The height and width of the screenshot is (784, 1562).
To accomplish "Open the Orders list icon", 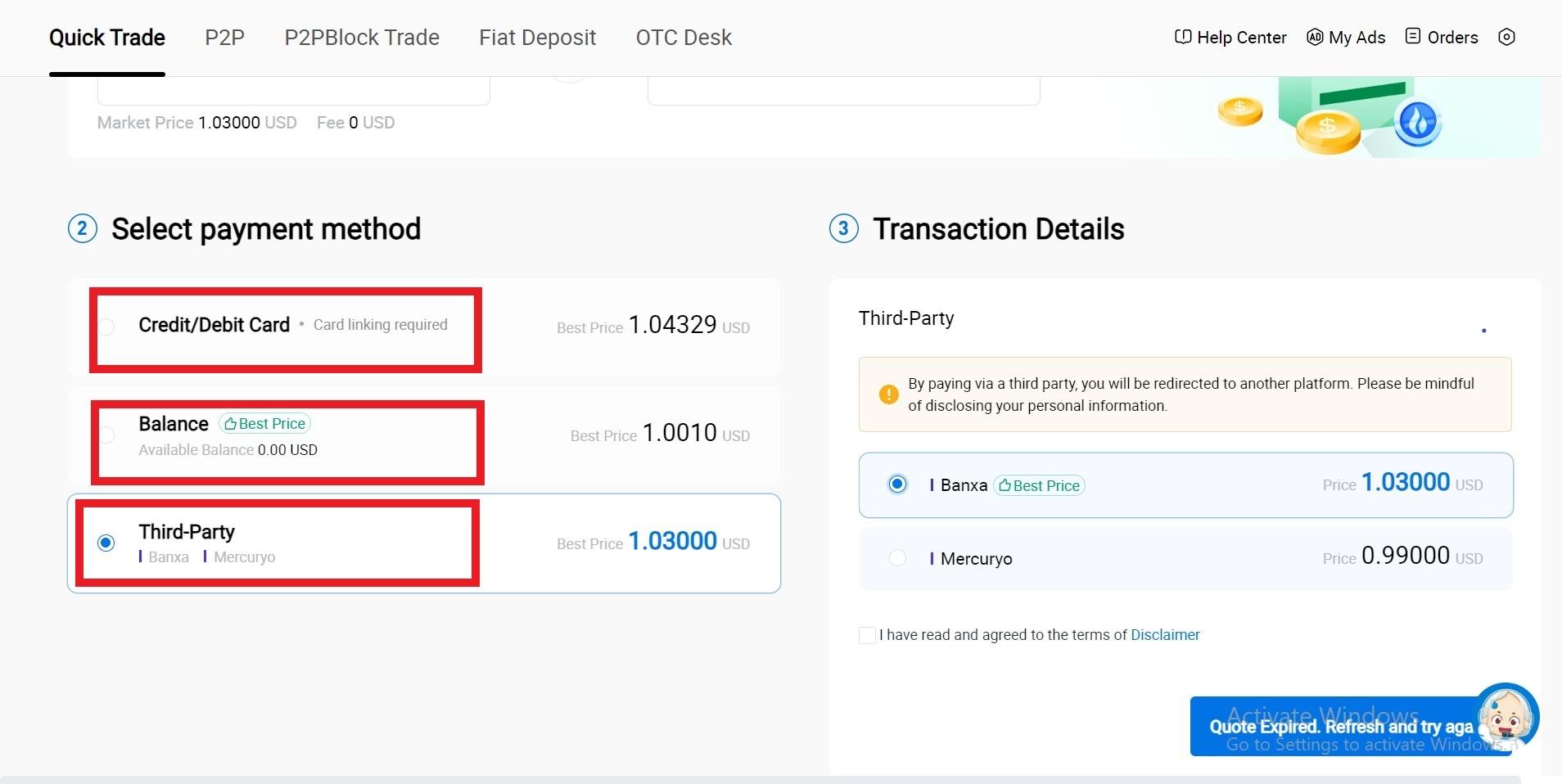I will click(1413, 36).
